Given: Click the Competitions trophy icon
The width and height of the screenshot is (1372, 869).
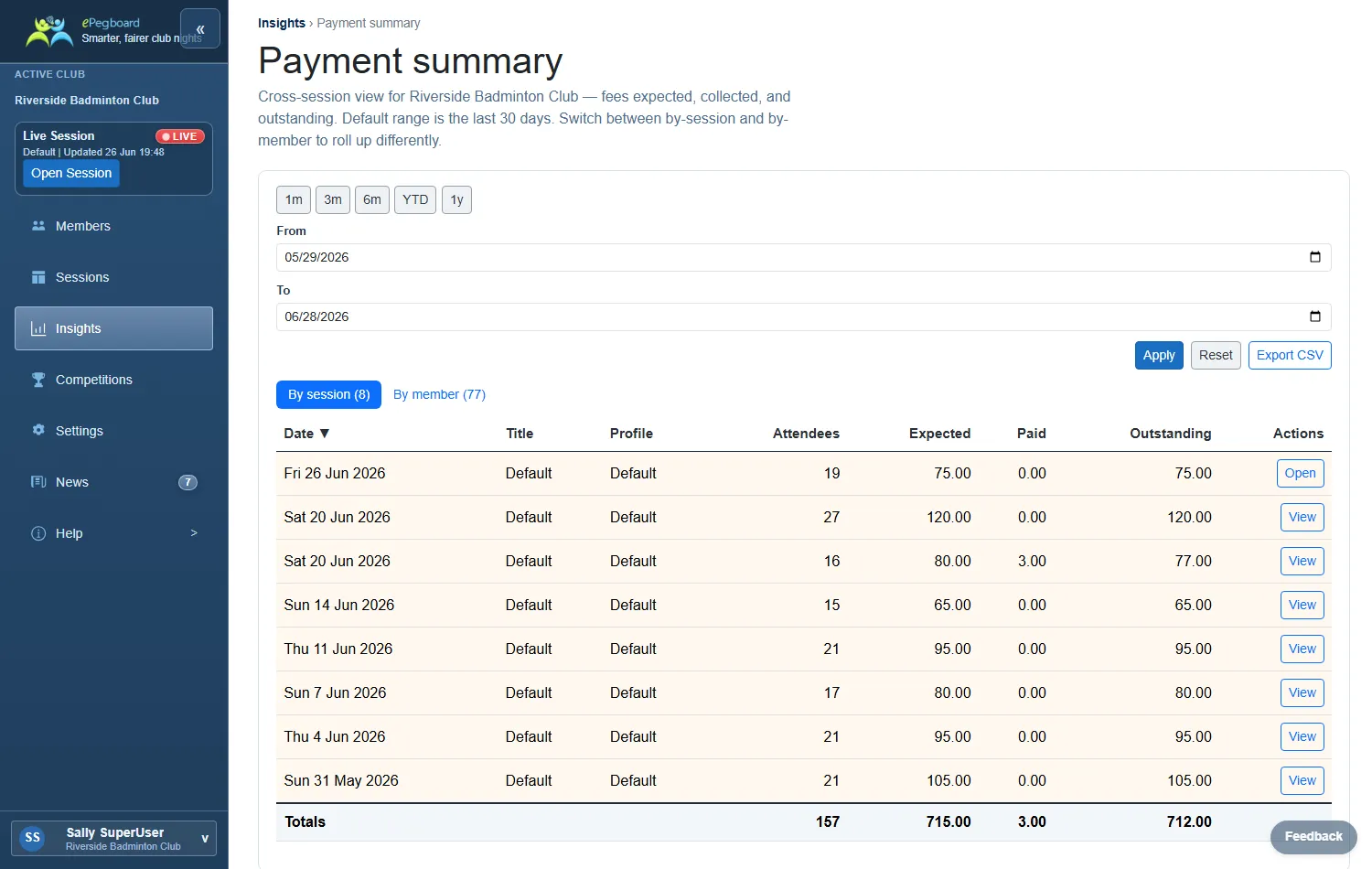Looking at the screenshot, I should pyautogui.click(x=38, y=380).
